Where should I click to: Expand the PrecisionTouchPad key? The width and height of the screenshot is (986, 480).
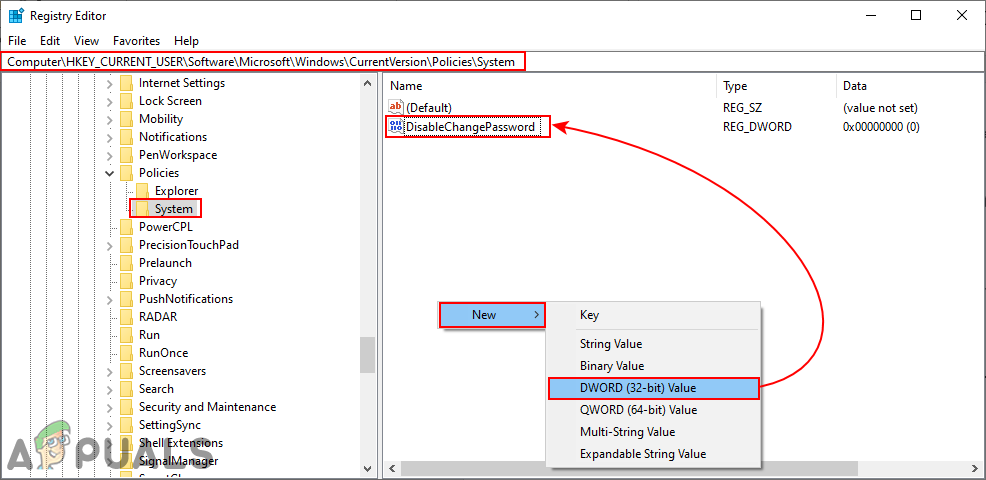[x=110, y=245]
